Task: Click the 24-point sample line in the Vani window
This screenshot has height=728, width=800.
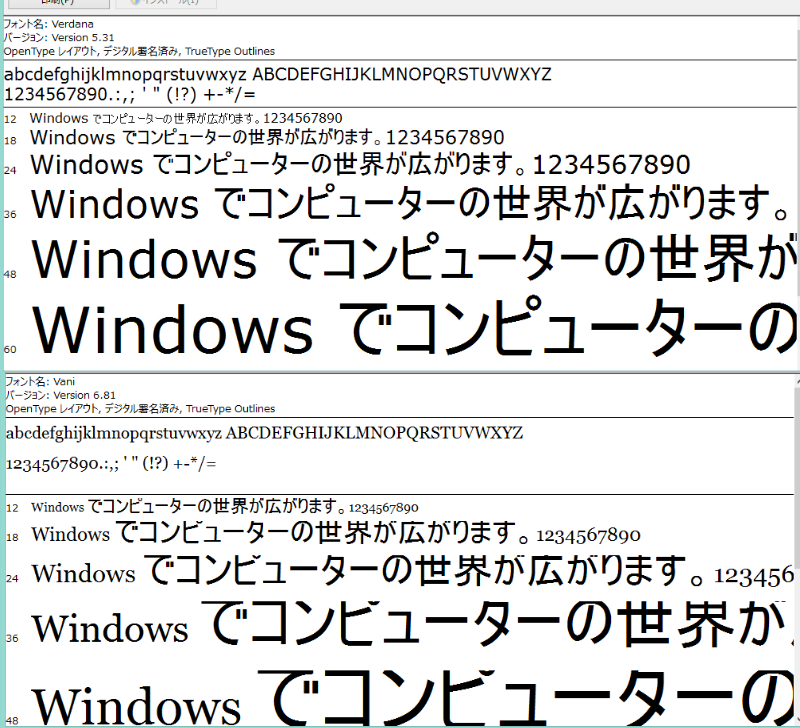Action: click(x=413, y=571)
